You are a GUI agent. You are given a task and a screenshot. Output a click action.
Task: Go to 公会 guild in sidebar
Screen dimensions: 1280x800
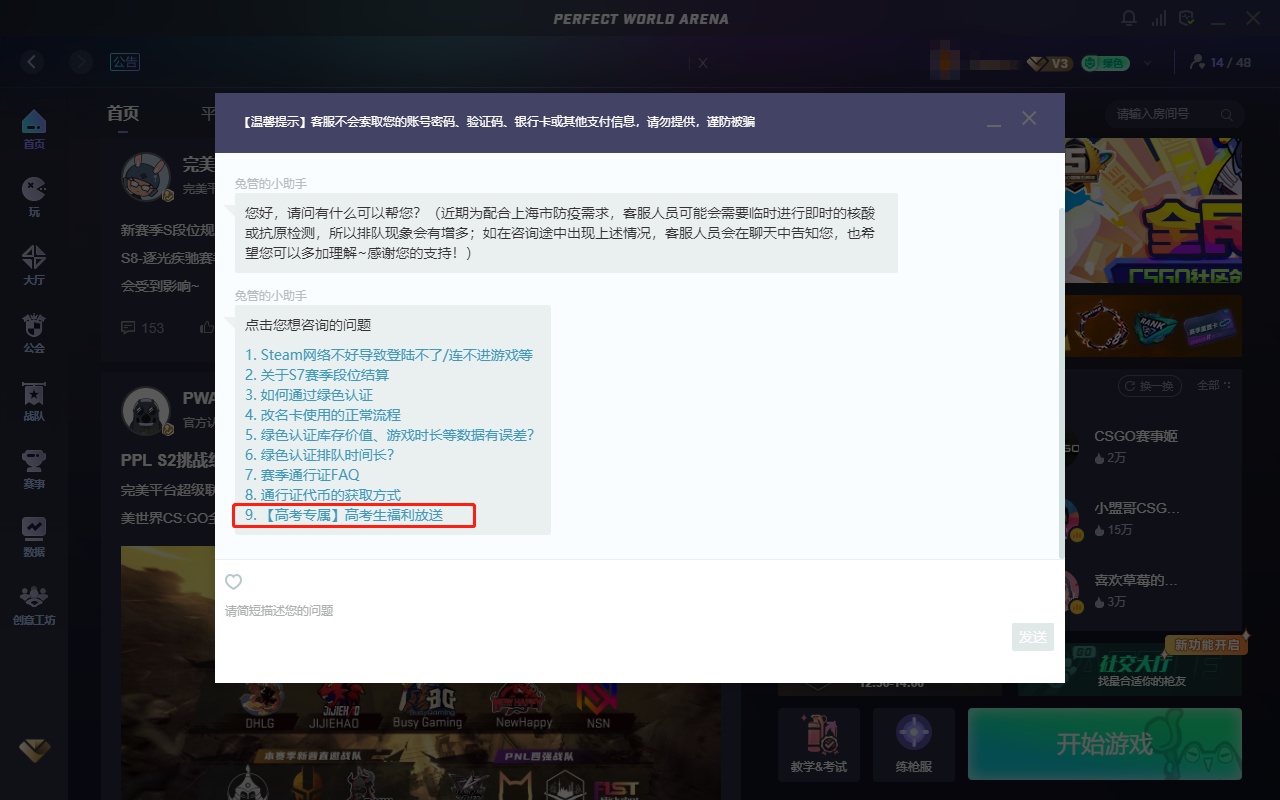34,333
